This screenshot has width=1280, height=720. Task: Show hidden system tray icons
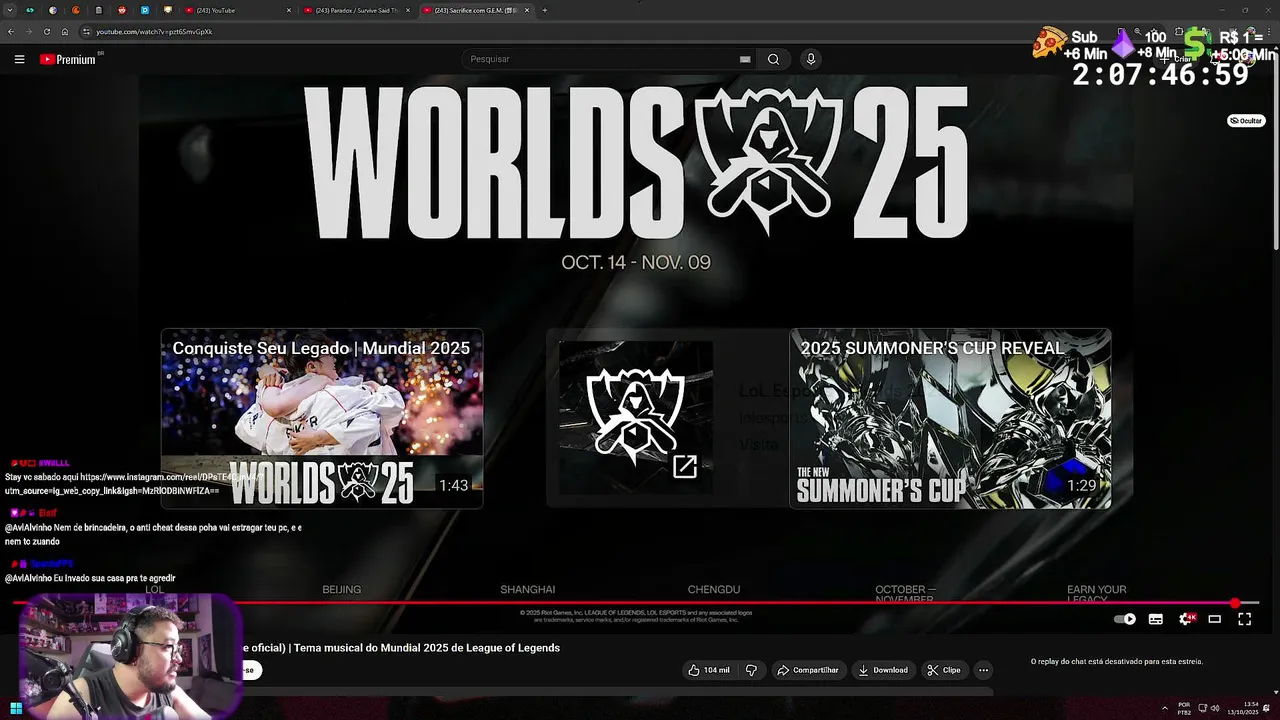pyautogui.click(x=1164, y=709)
